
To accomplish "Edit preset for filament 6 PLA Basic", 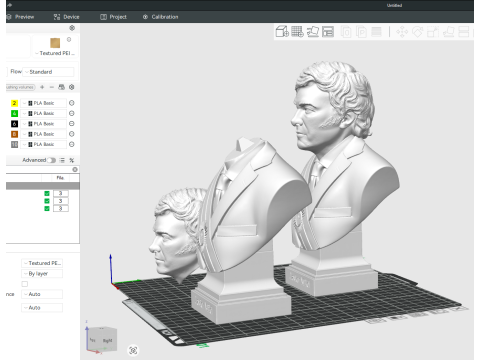I will [x=71, y=124].
